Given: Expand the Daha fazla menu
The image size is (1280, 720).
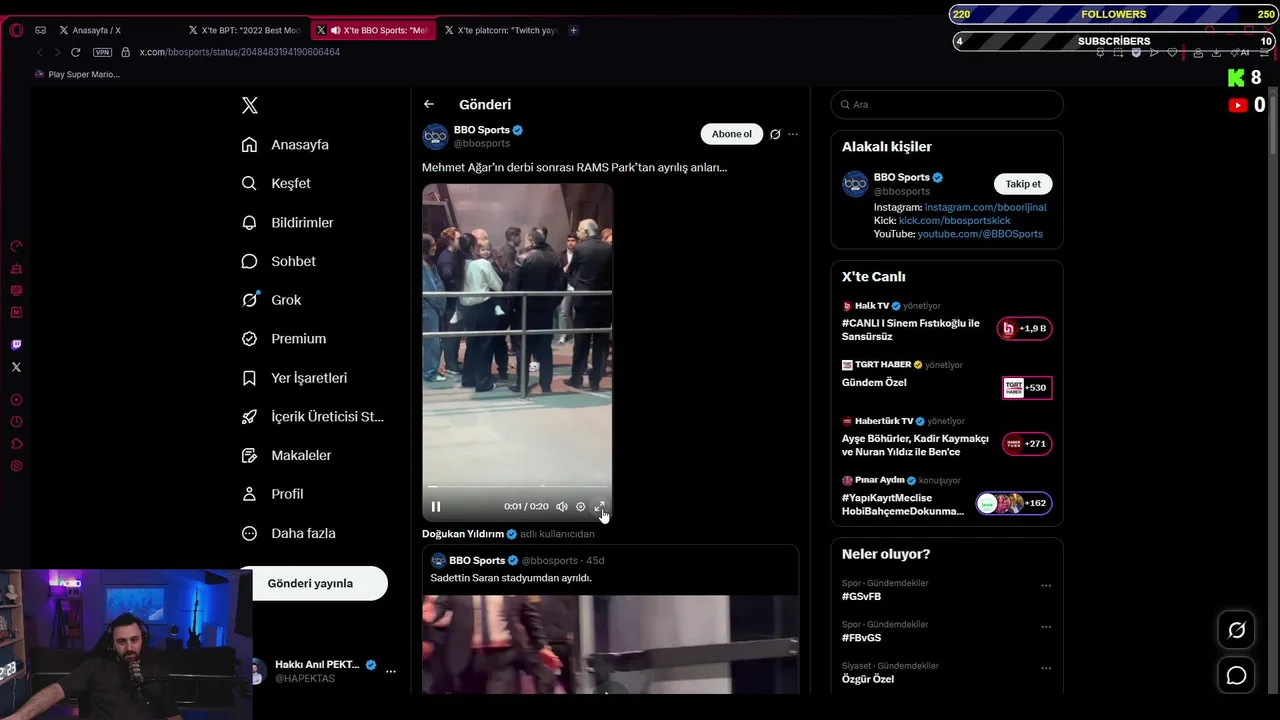Looking at the screenshot, I should tap(289, 533).
